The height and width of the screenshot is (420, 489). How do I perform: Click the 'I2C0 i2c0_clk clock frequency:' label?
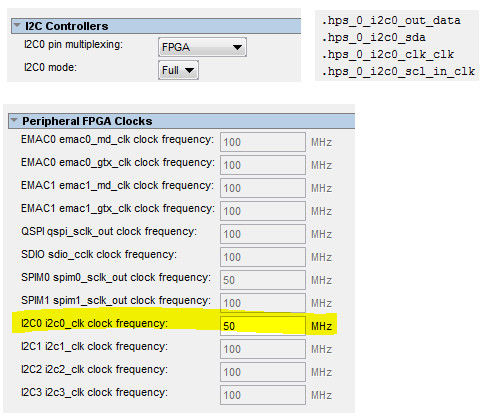[x=94, y=323]
